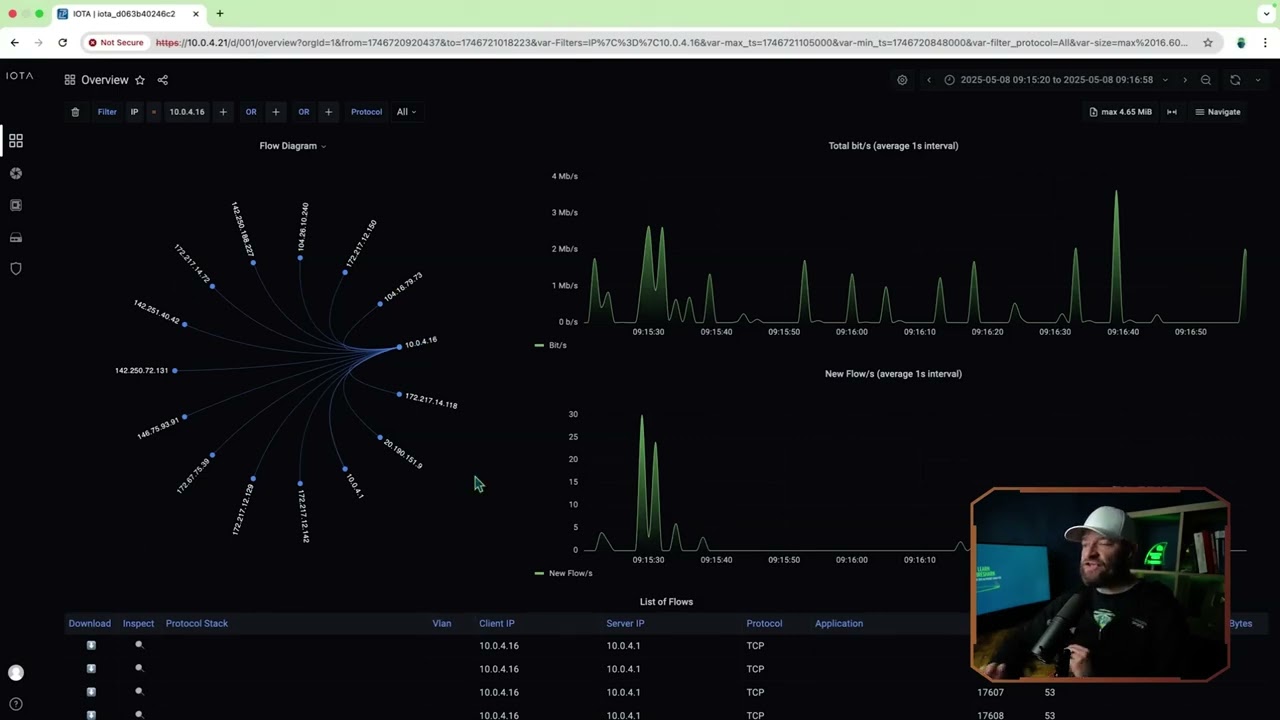Open the Navigate menu
The width and height of the screenshot is (1280, 720).
pyautogui.click(x=1218, y=112)
